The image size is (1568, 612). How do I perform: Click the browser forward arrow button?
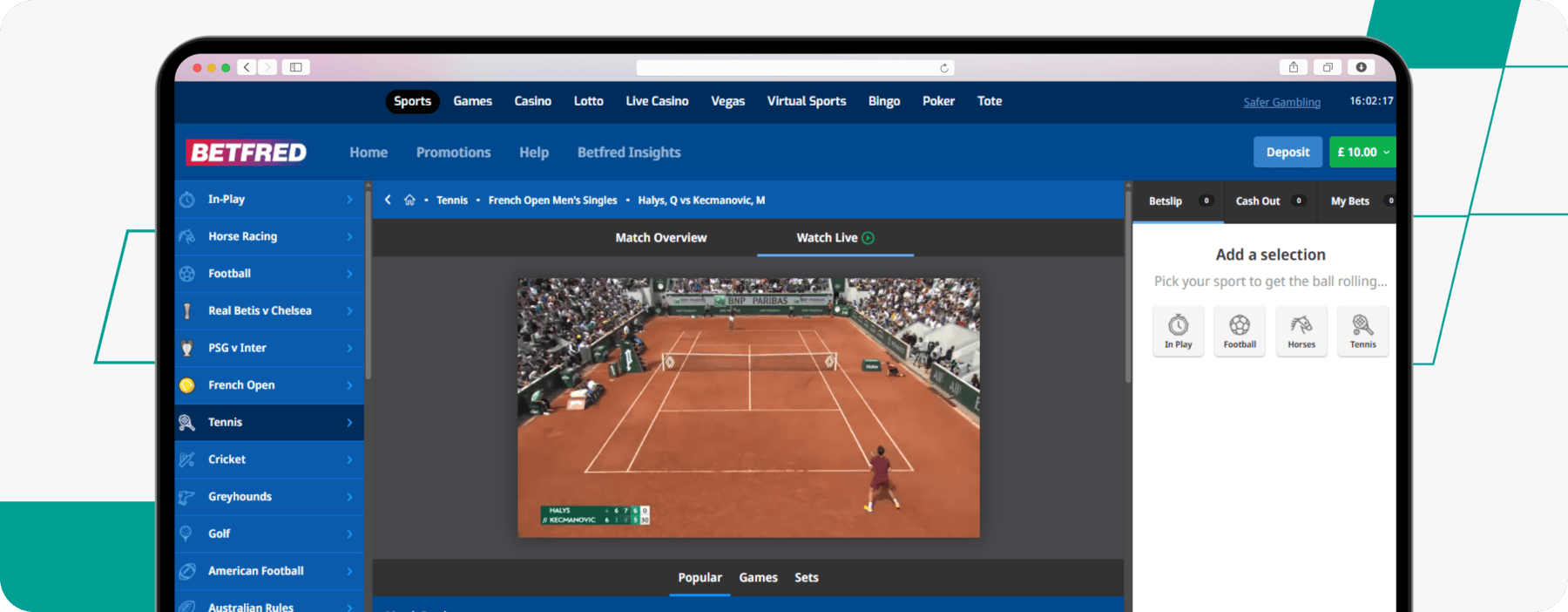[268, 67]
